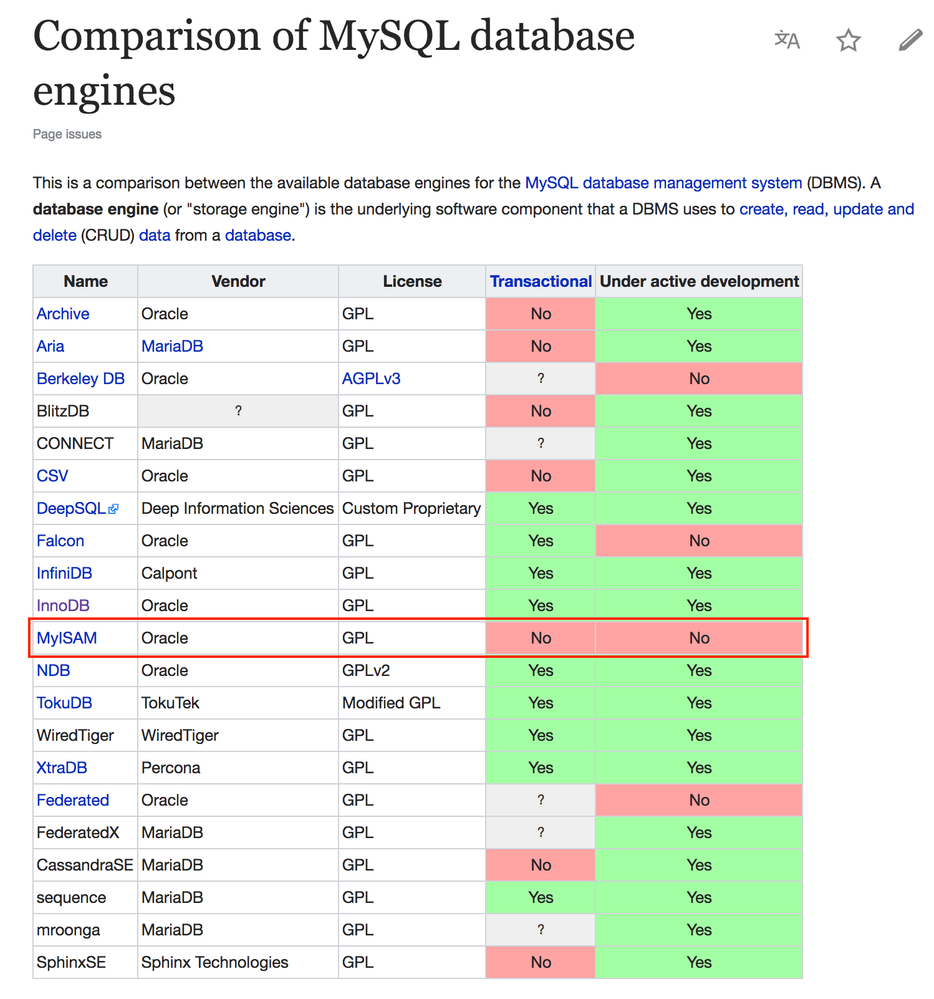Select the SphinxSE name cell
The height and width of the screenshot is (999, 934).
85,962
